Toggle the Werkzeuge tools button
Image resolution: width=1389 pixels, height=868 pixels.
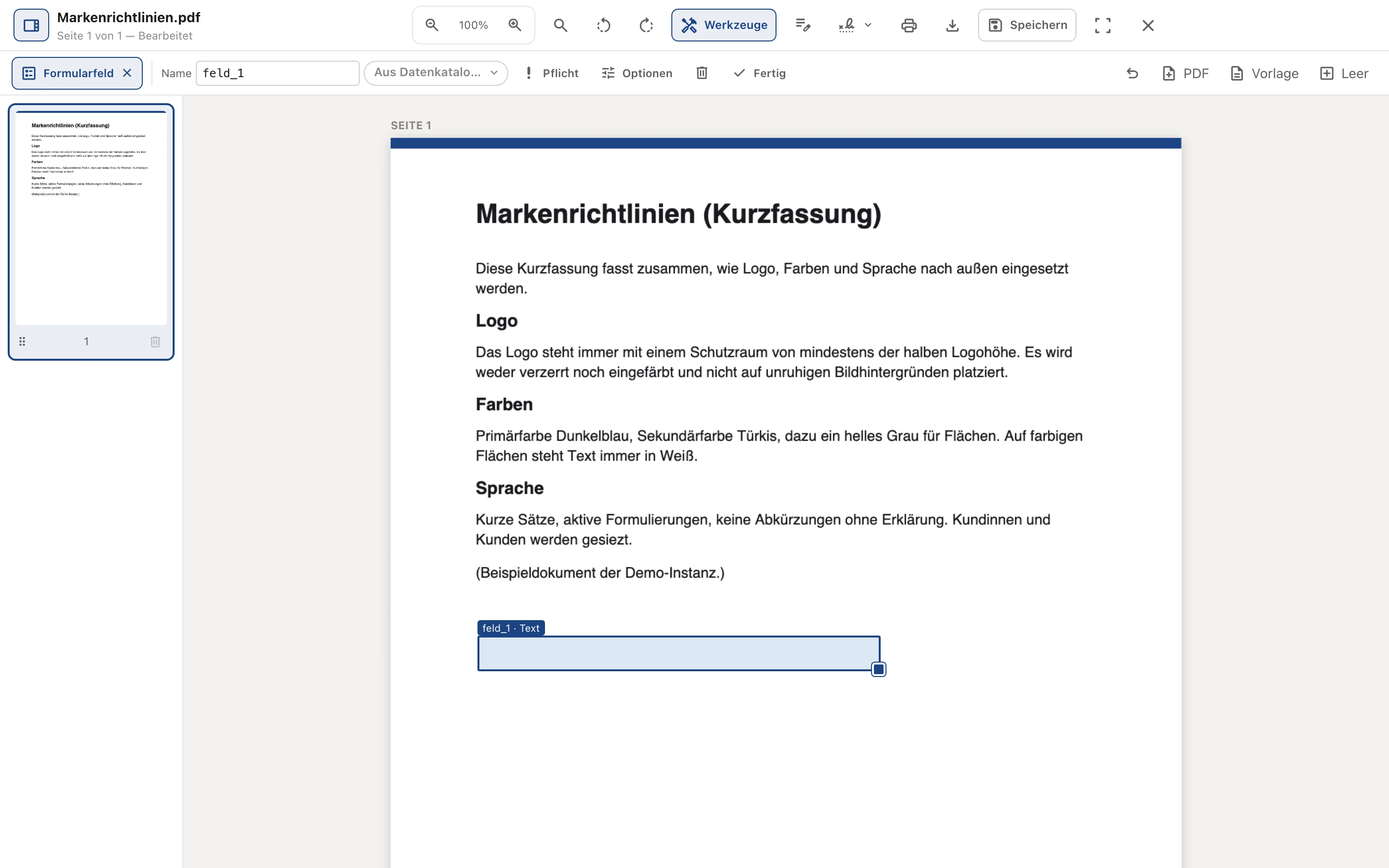tap(724, 25)
